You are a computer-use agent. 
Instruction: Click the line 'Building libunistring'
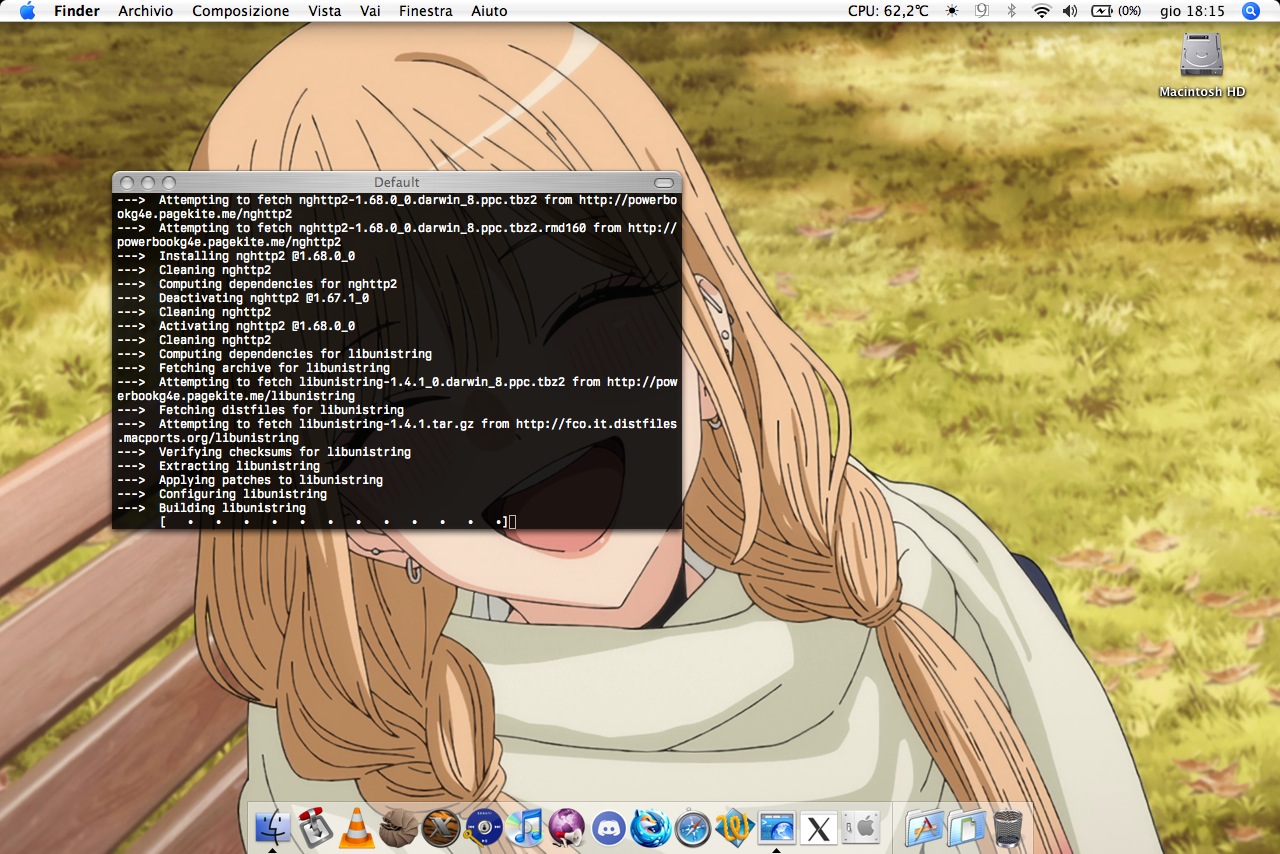click(211, 508)
